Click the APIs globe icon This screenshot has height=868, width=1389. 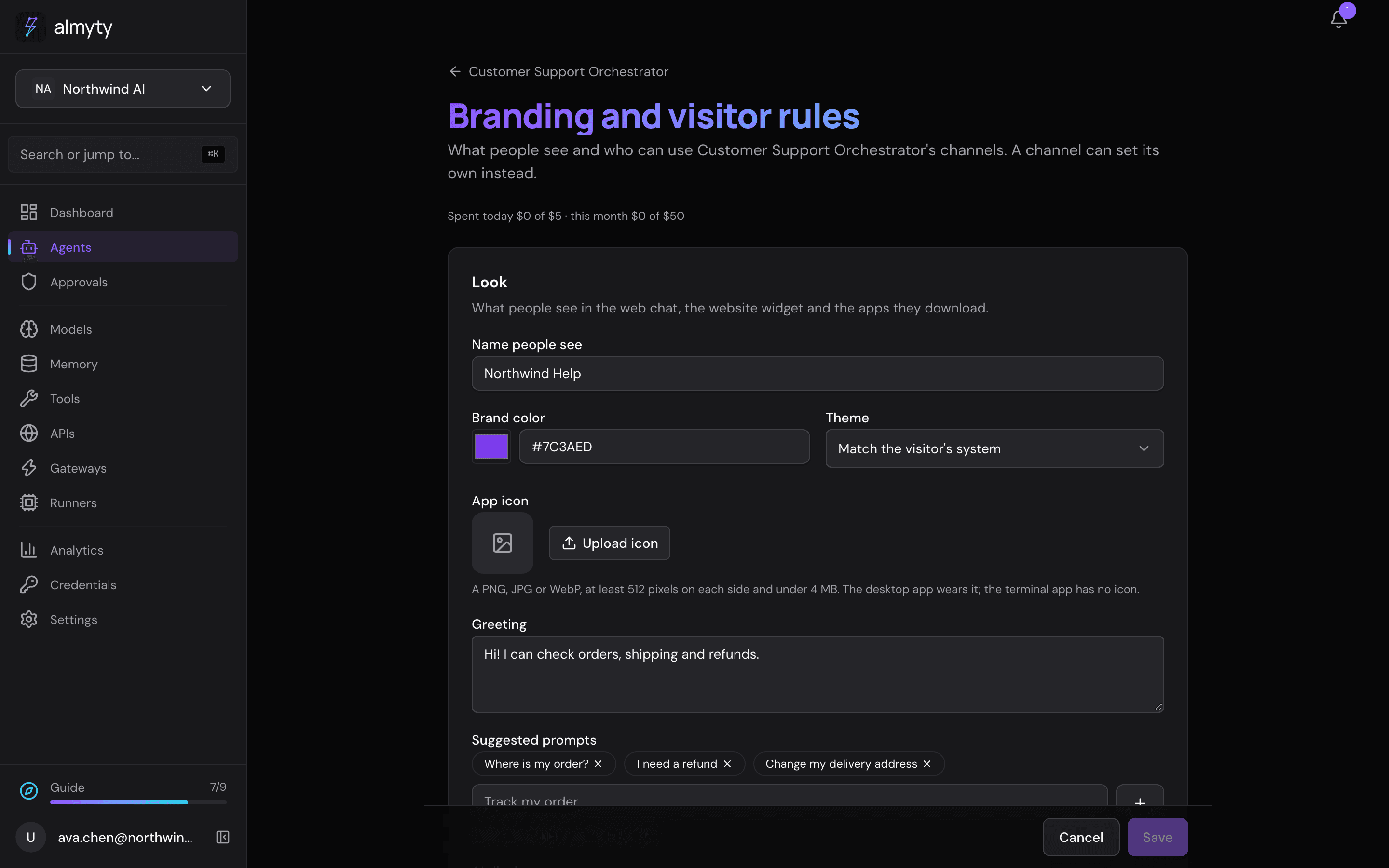pos(29,434)
